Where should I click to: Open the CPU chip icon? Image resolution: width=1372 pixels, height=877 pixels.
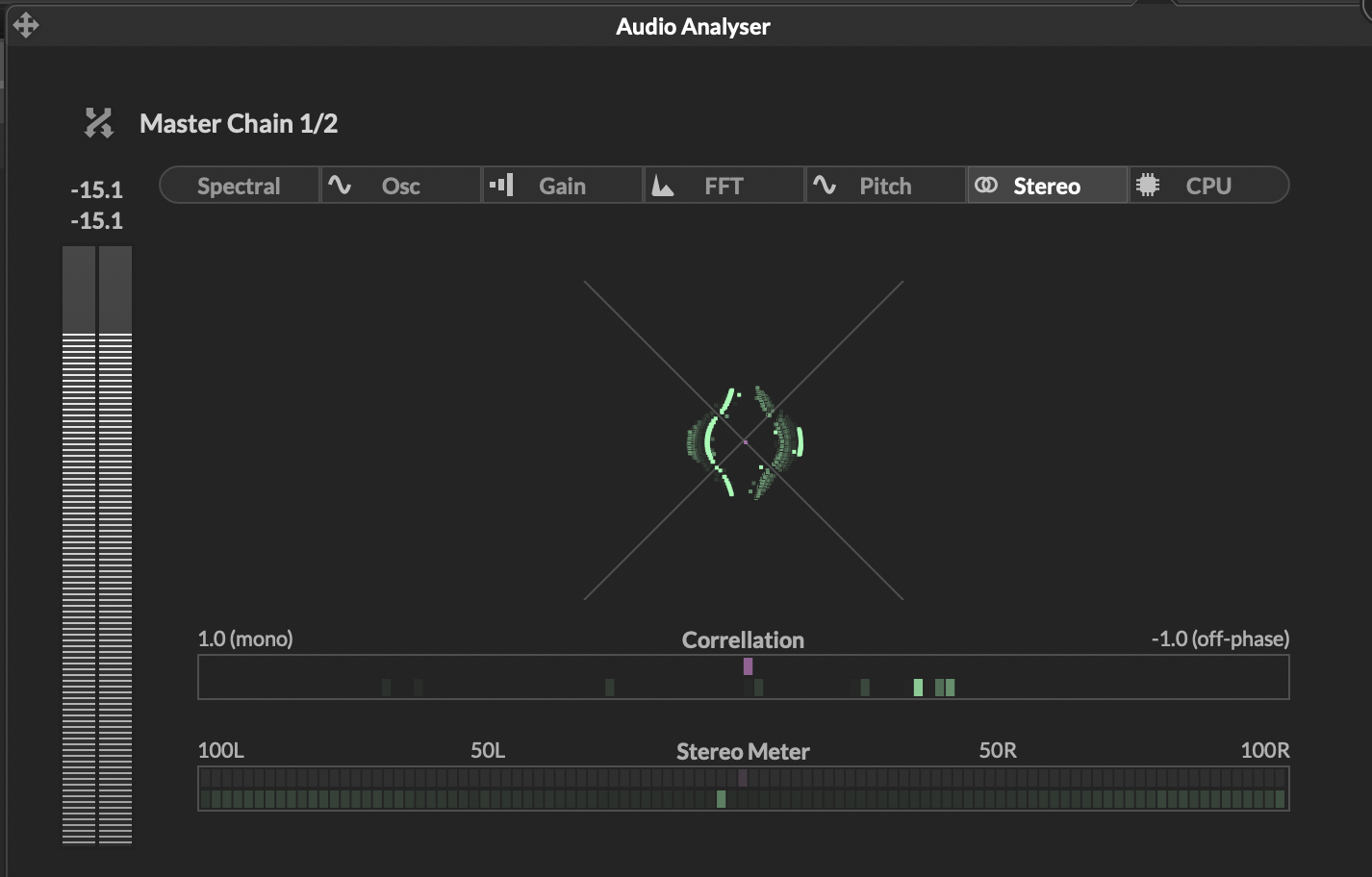click(1148, 185)
